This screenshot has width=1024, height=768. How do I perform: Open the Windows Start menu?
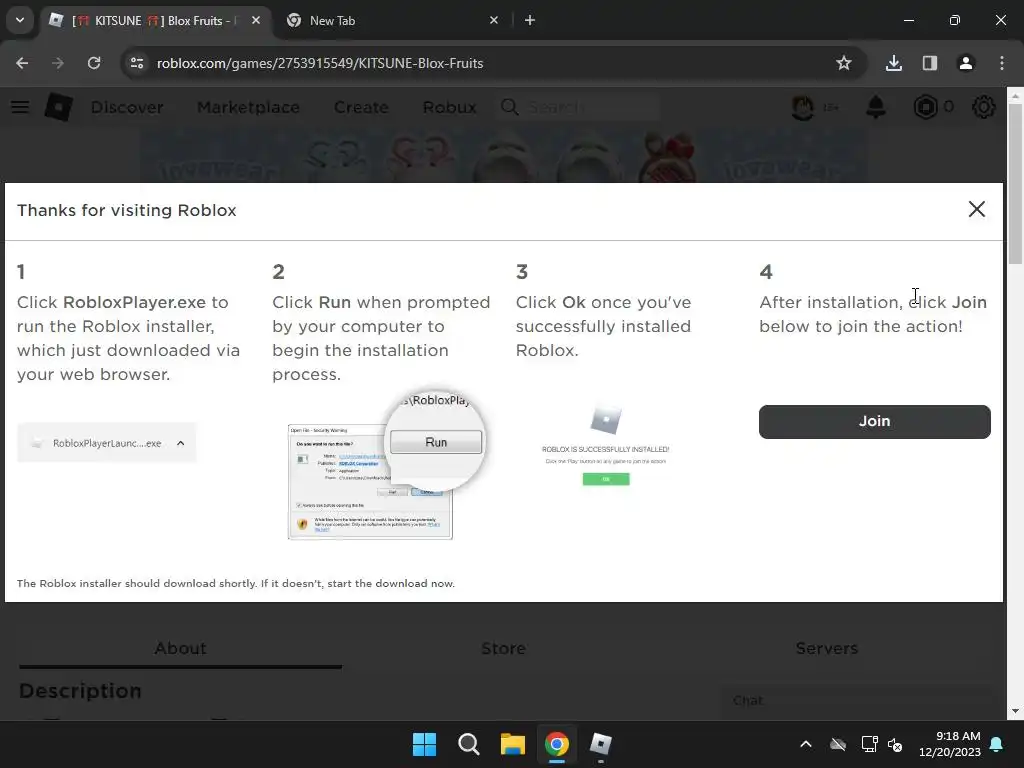[x=424, y=744]
